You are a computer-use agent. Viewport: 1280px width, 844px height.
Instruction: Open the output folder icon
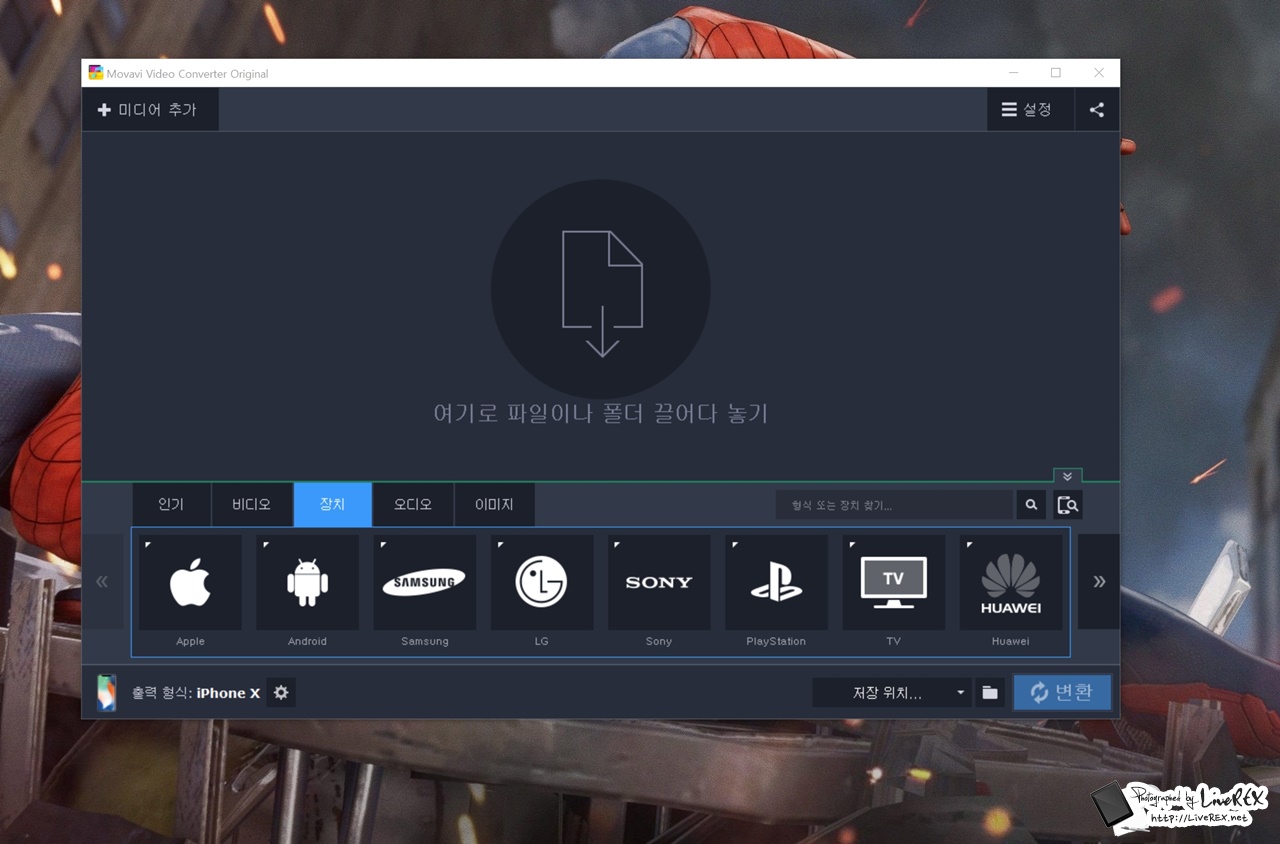(990, 693)
